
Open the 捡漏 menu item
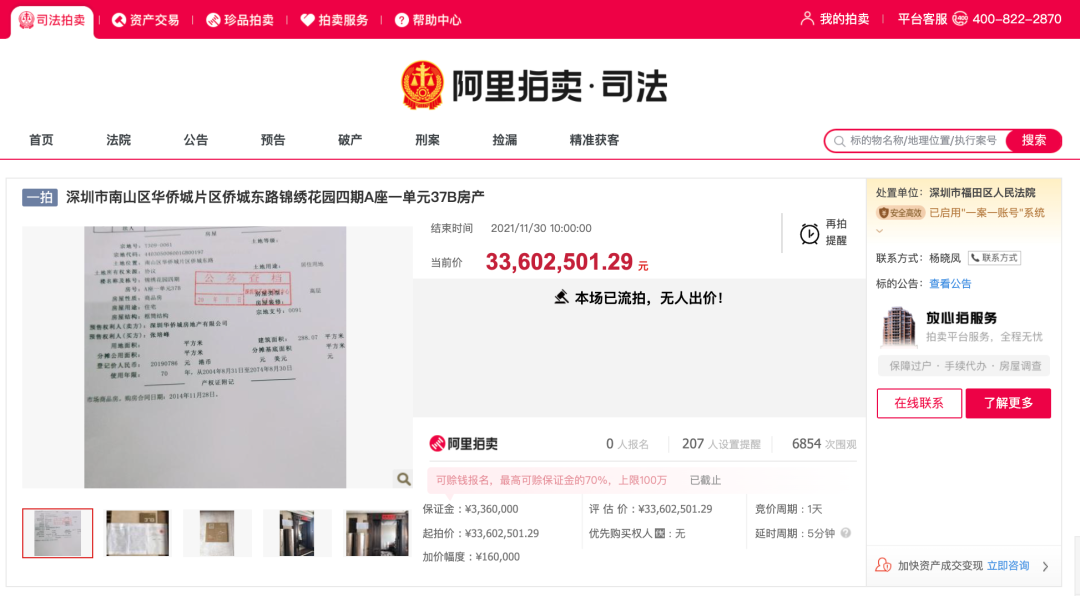click(x=504, y=140)
